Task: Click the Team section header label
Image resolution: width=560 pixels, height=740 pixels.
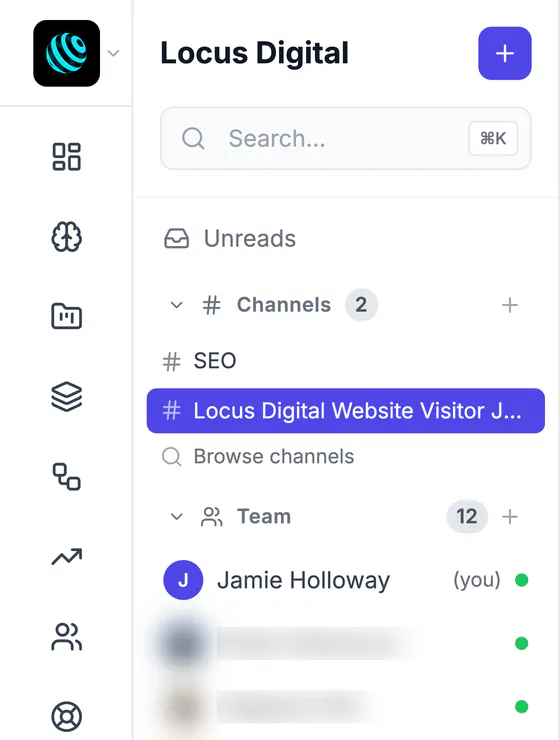Action: [264, 516]
